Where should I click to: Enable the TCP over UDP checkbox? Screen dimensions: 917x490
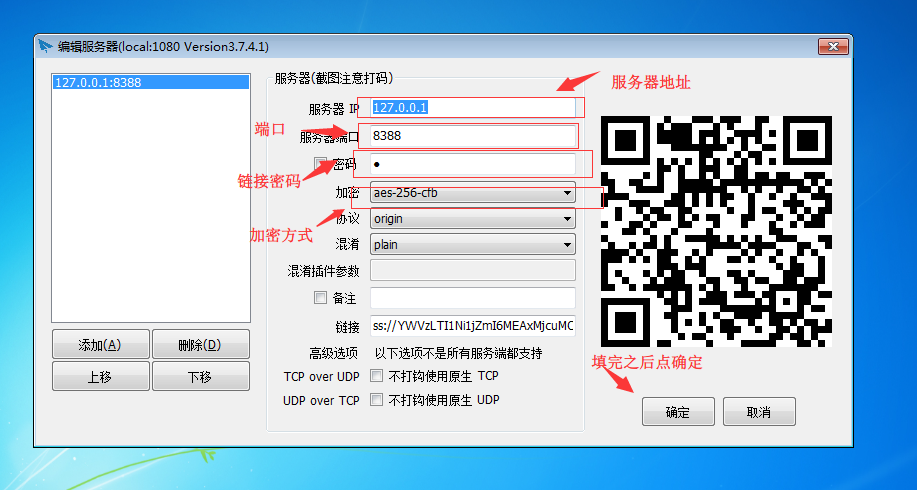(377, 375)
